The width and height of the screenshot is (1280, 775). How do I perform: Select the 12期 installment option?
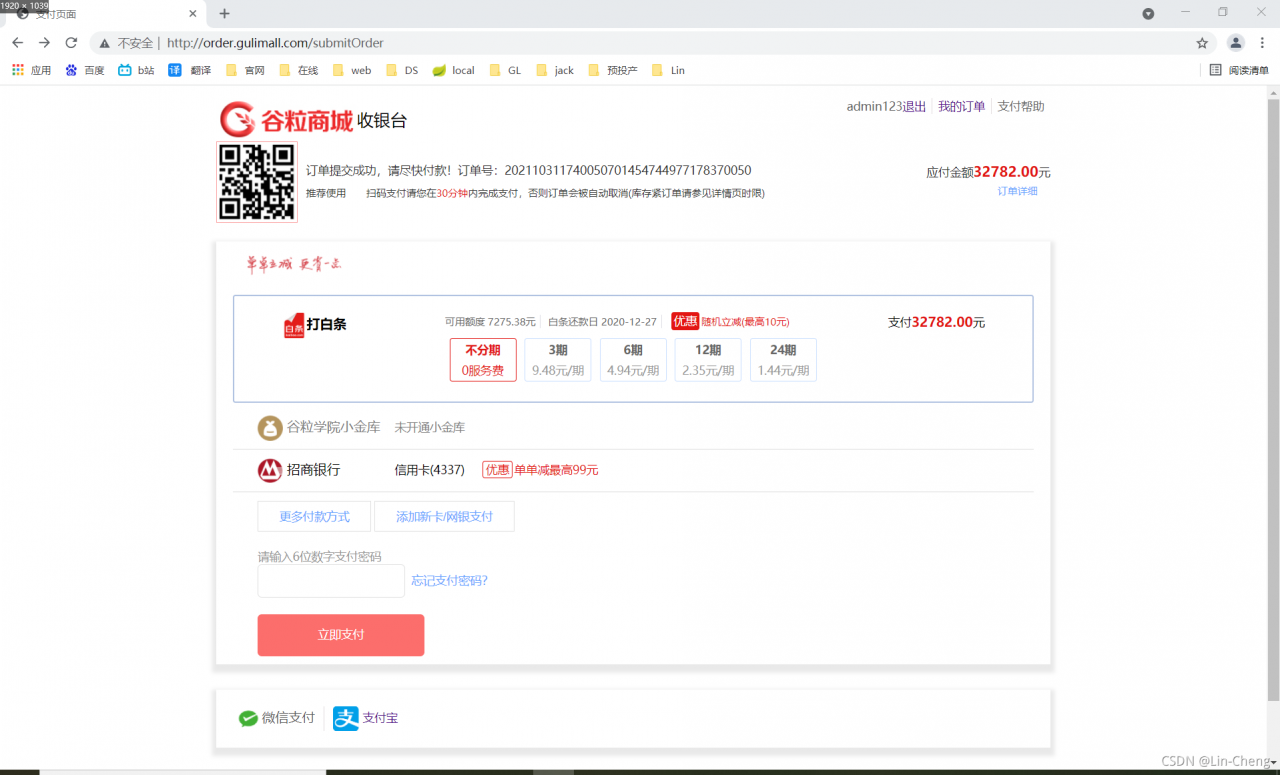(x=708, y=360)
